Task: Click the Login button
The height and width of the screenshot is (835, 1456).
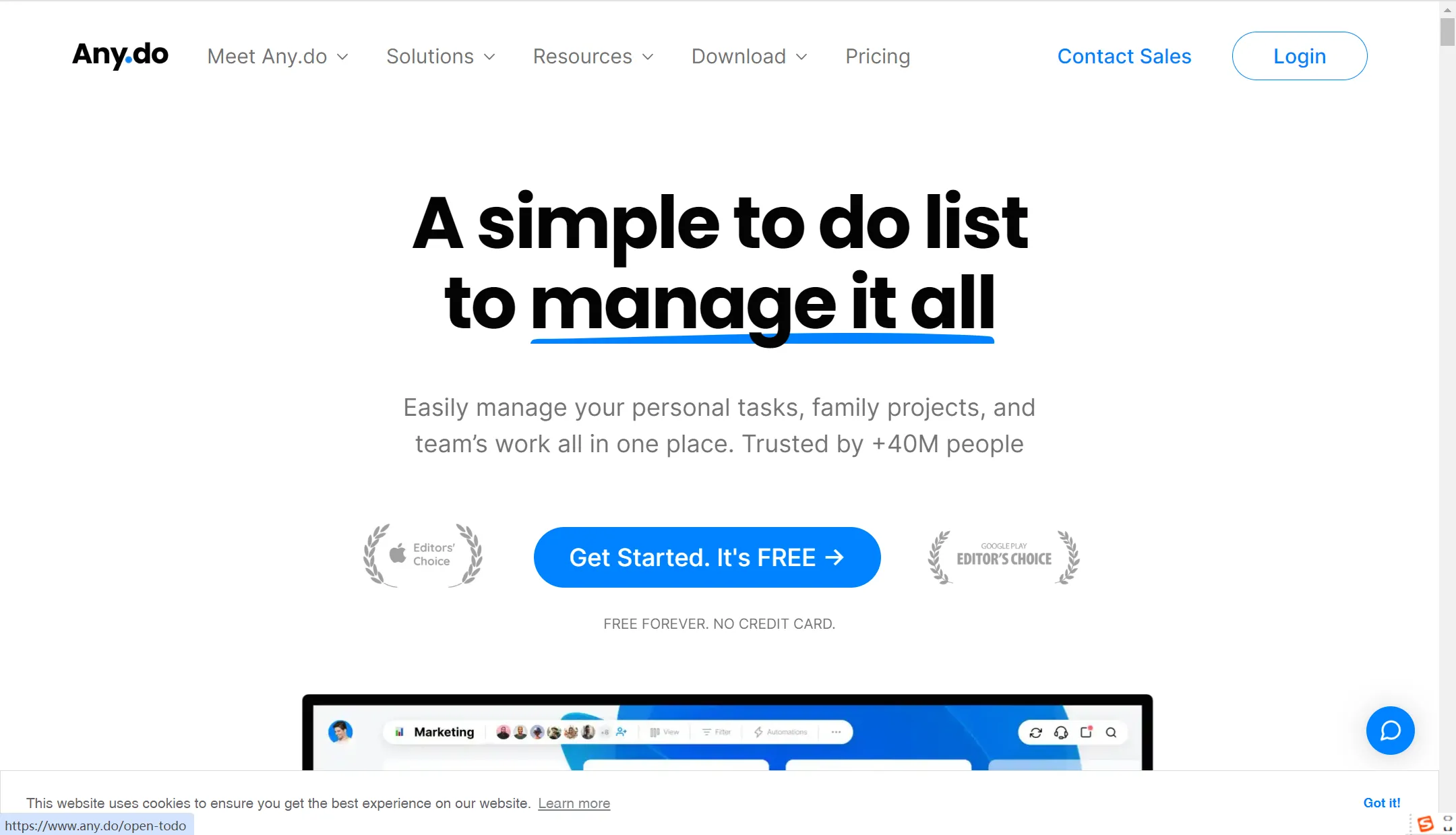Action: pyautogui.click(x=1299, y=56)
